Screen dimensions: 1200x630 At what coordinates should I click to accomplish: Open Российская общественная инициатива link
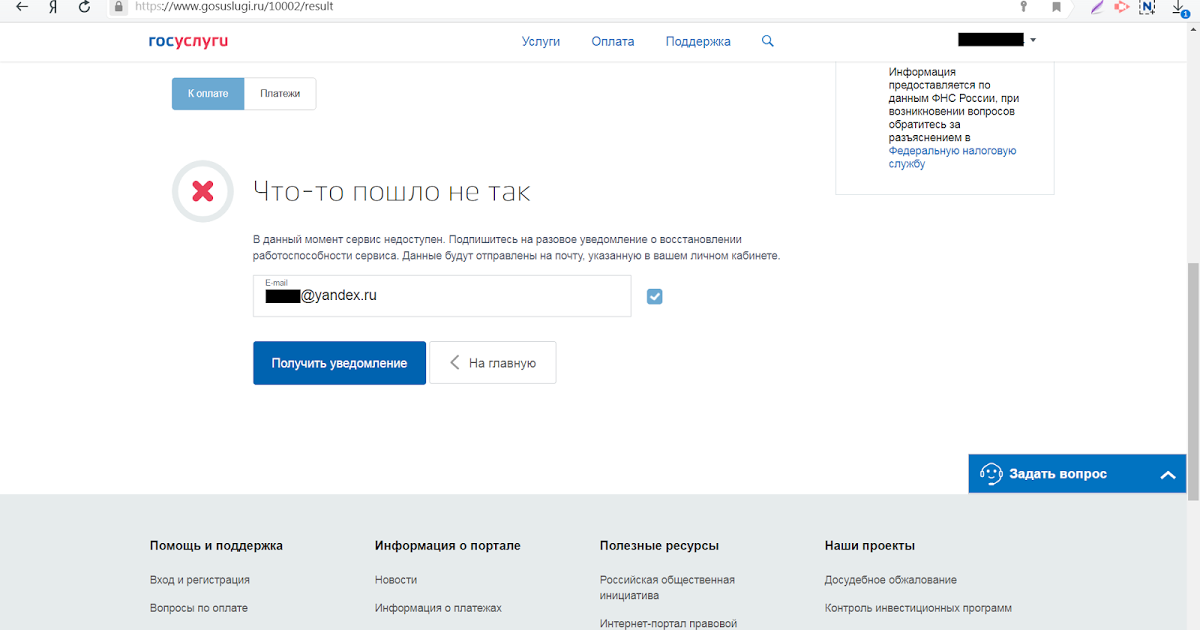pos(667,587)
